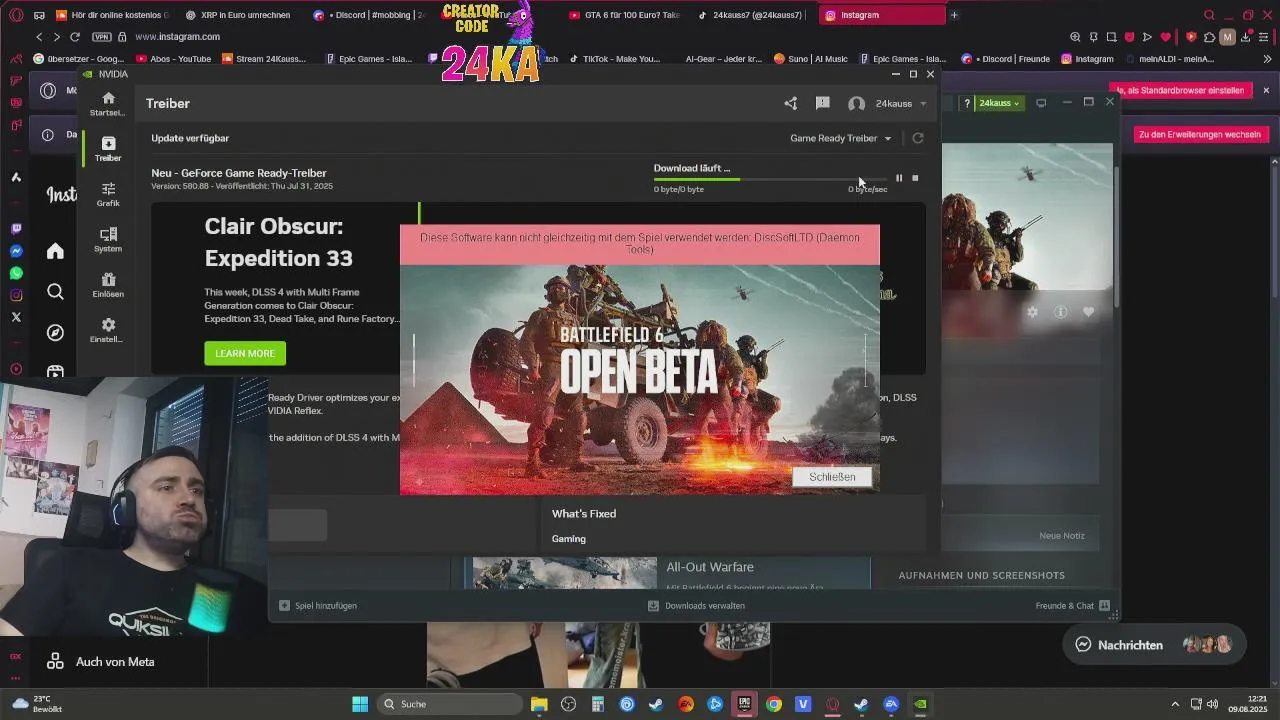1280x720 pixels.
Task: Open Epic Games Launcher from taskbar
Action: tap(744, 704)
